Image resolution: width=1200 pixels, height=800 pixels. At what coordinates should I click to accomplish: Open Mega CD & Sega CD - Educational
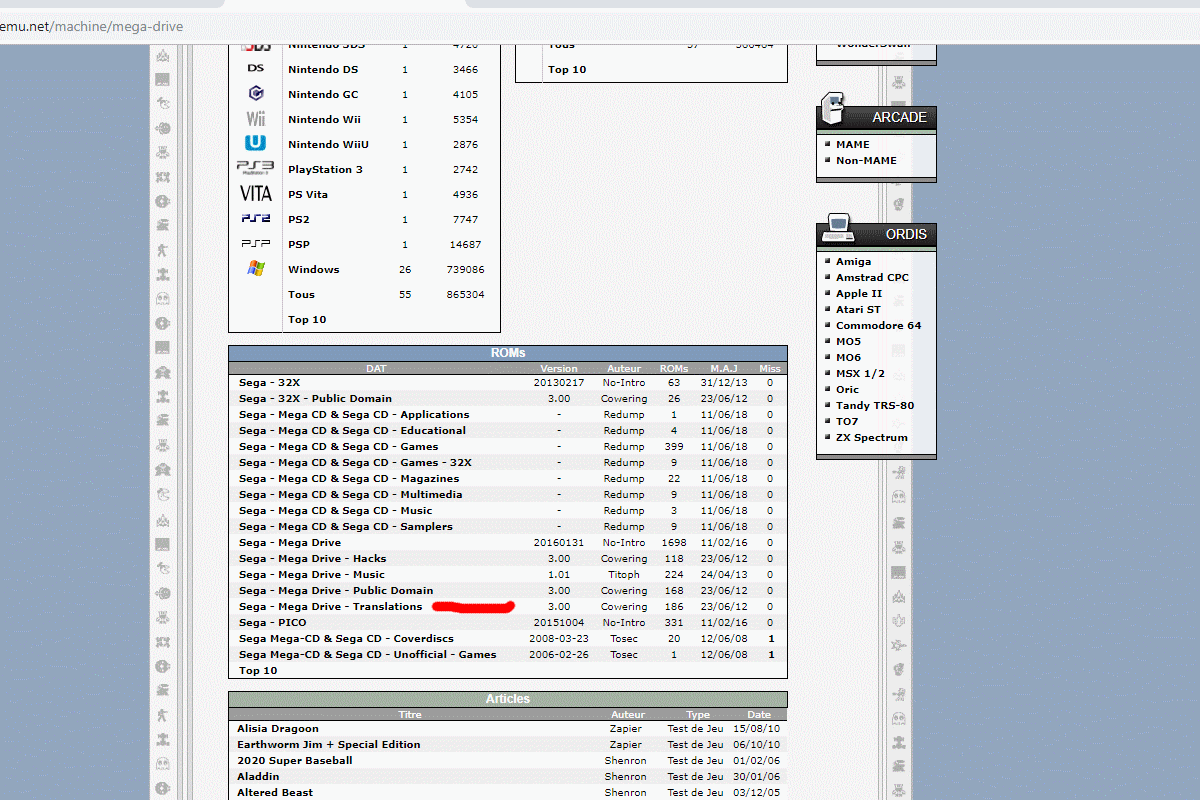(352, 430)
